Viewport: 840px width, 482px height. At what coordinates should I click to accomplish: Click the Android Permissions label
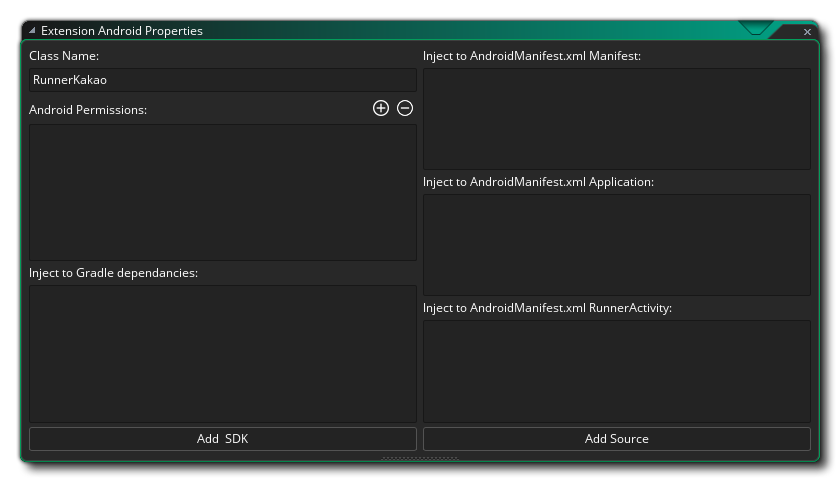[88, 110]
